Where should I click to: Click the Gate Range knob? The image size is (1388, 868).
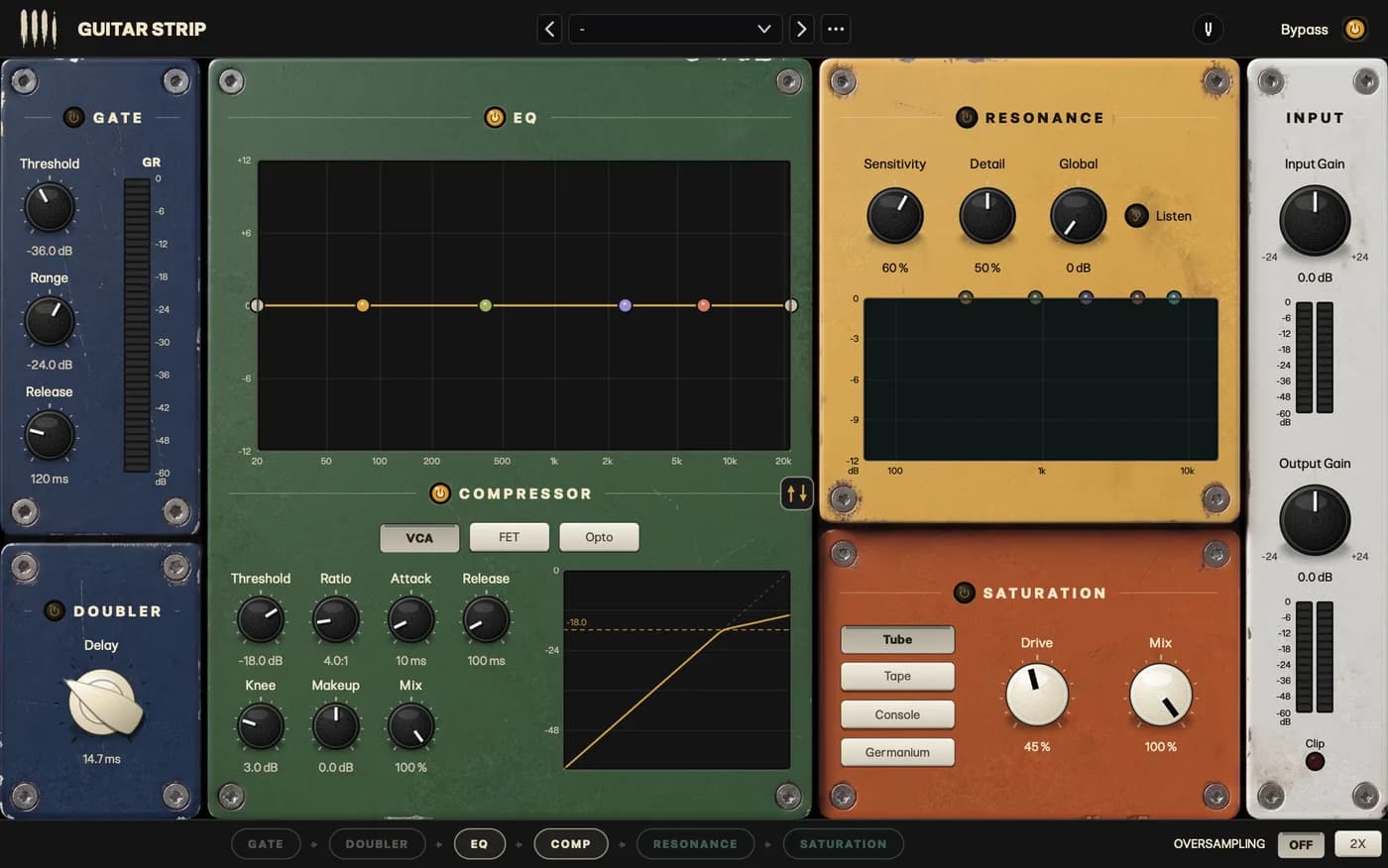tap(49, 320)
